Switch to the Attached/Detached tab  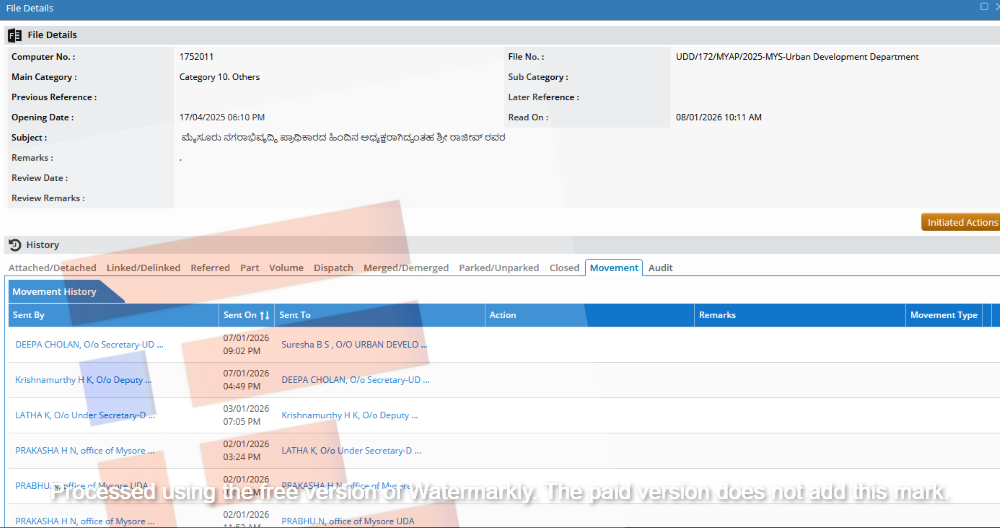click(52, 268)
